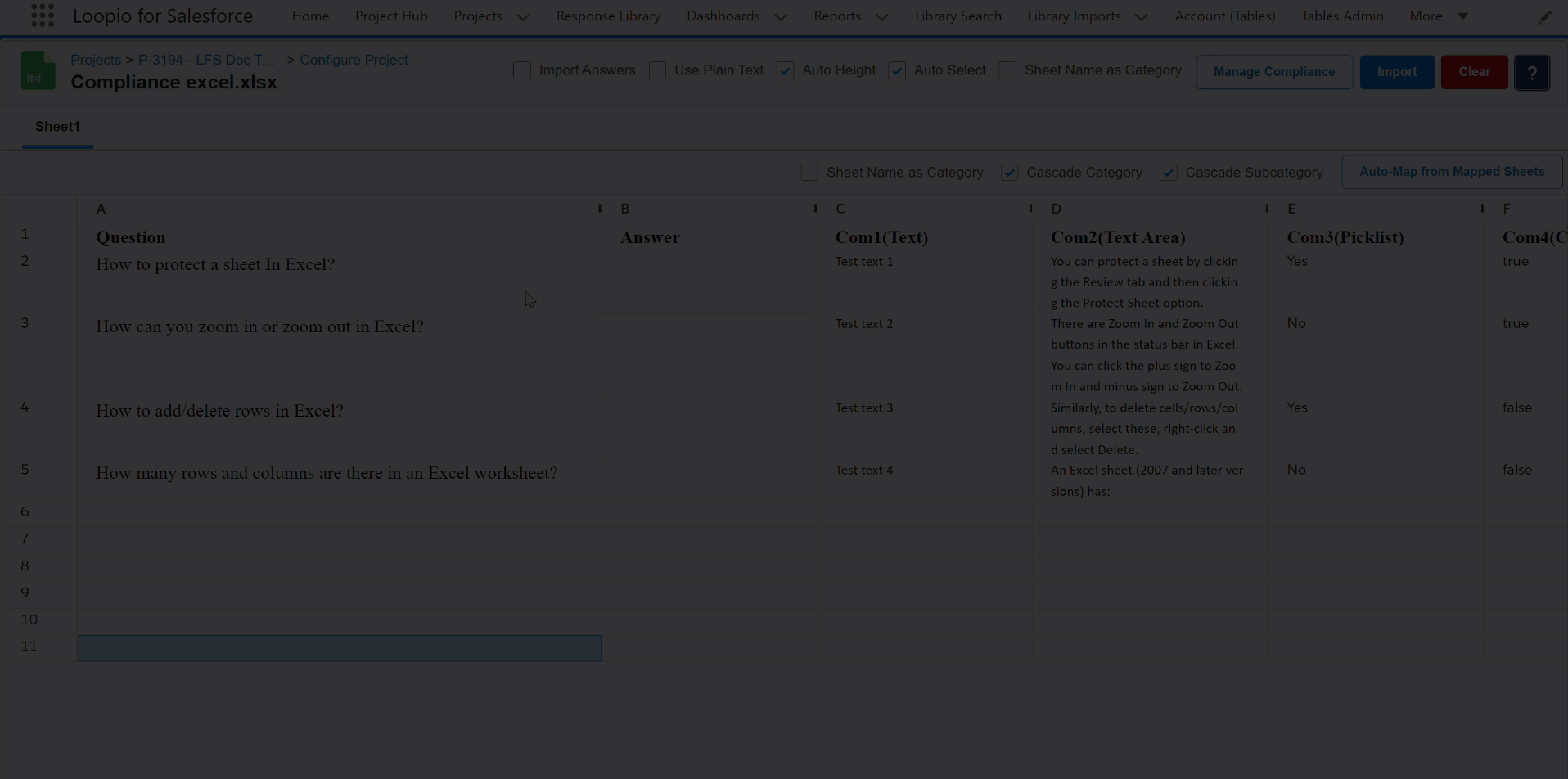Select the 'Test text 4' cell

pyautogui.click(x=925, y=480)
